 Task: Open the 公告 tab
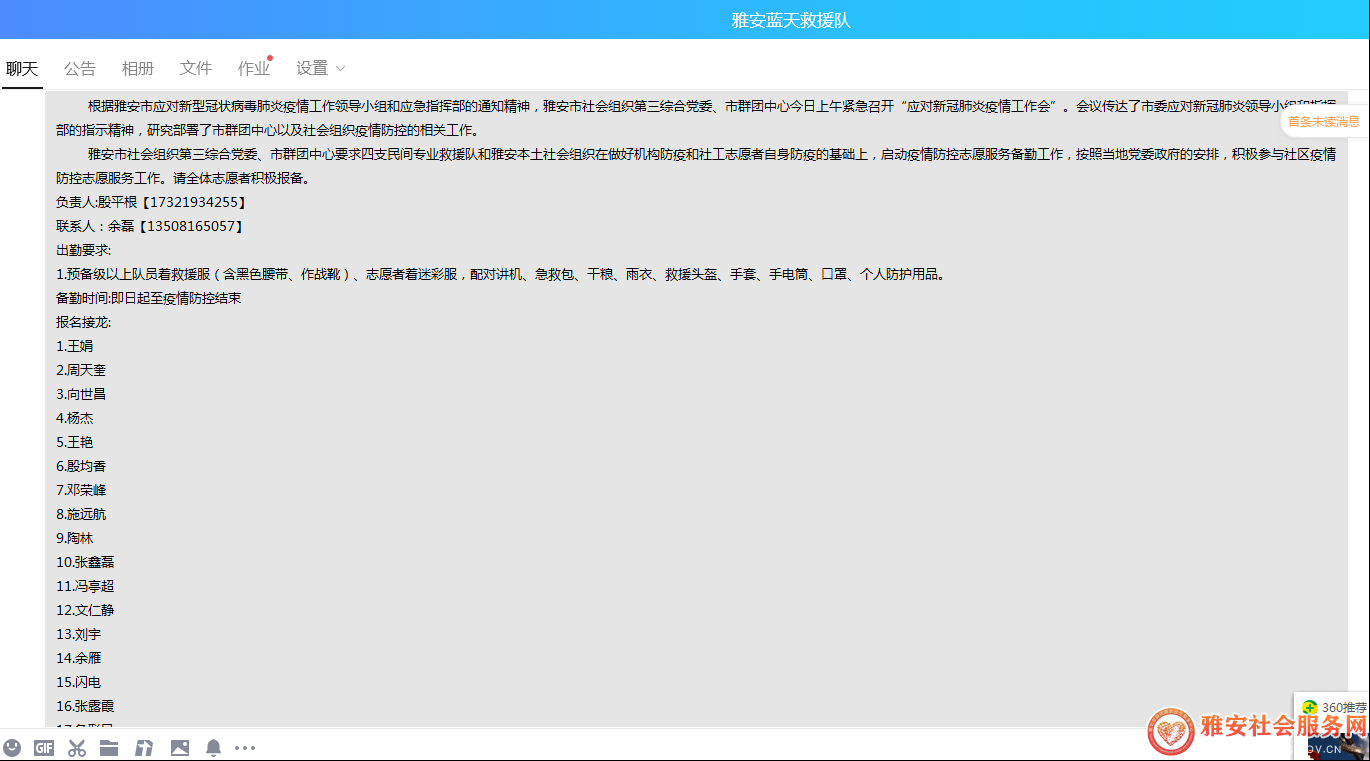(80, 68)
